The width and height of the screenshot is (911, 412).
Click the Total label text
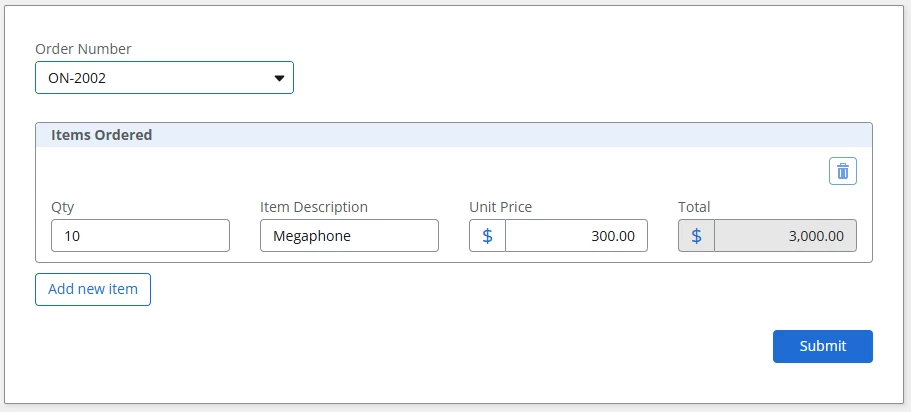coord(694,207)
